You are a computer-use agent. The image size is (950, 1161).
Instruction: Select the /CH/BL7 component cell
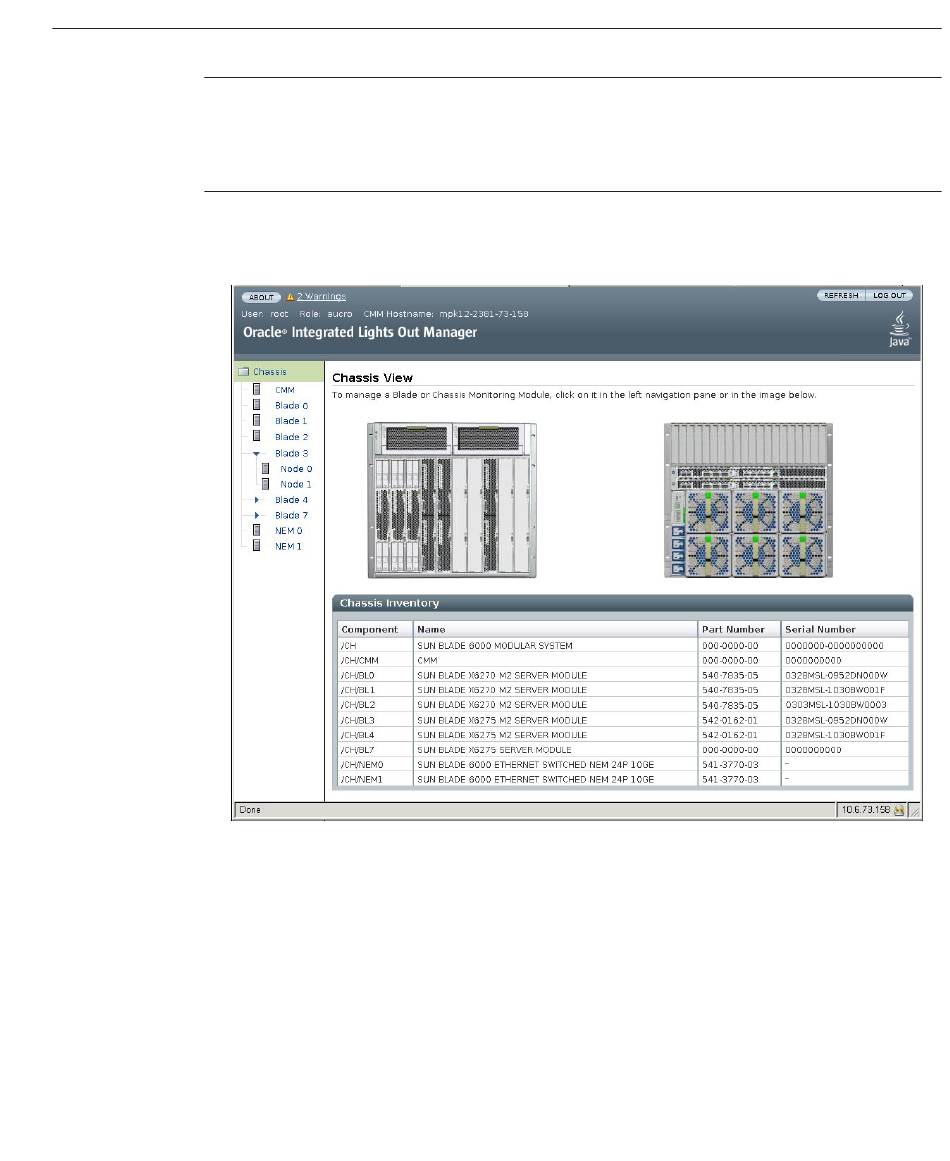(375, 749)
